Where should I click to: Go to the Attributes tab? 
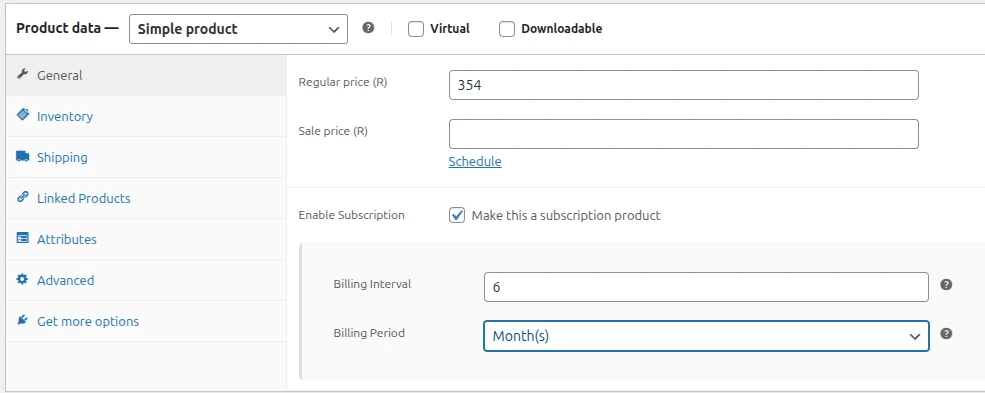coord(146,239)
